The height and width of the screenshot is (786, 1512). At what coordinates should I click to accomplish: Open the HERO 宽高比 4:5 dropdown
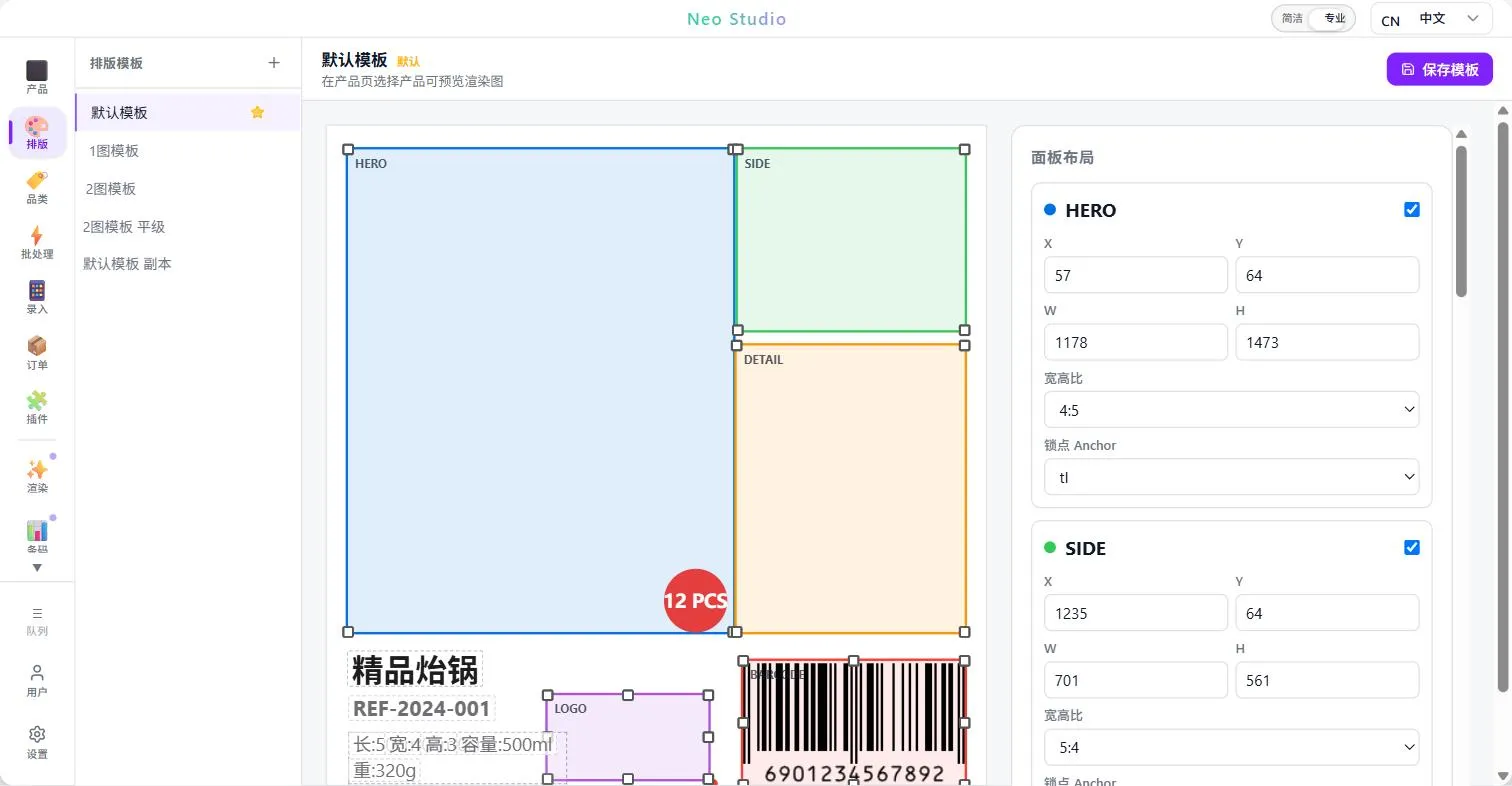click(1231, 409)
